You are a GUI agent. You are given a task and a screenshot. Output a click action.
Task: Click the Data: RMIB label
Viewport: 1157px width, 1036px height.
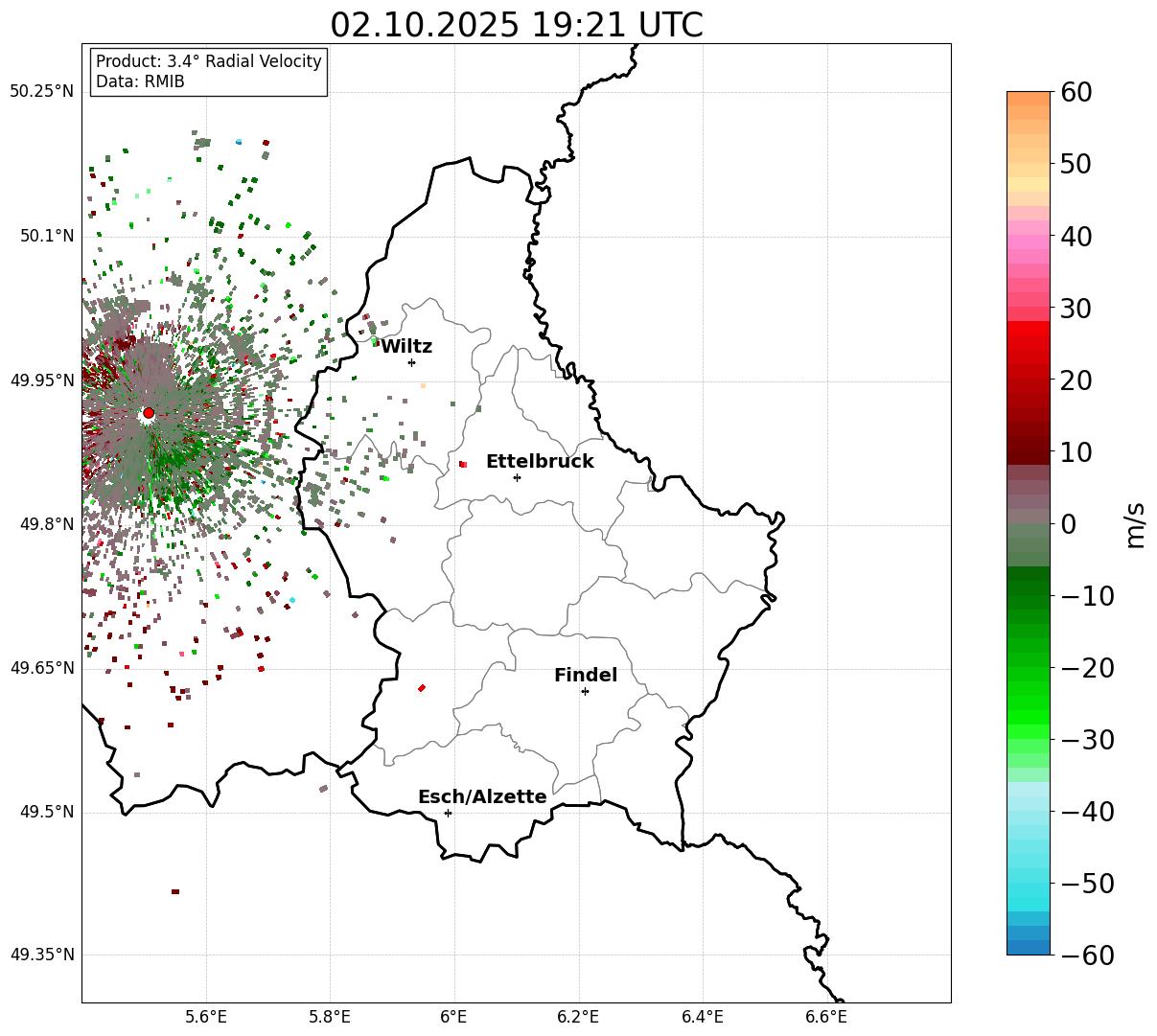tap(140, 82)
